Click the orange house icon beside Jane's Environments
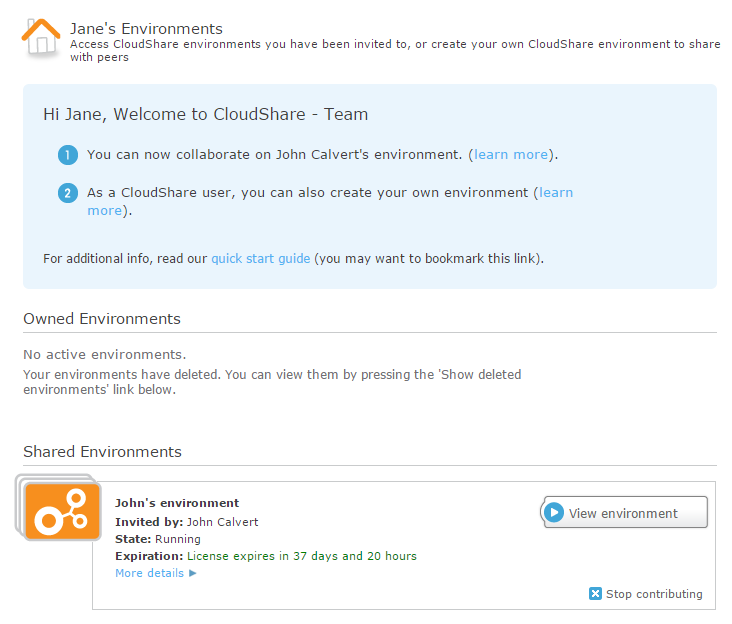Image resolution: width=732 pixels, height=624 pixels. pos(42,38)
